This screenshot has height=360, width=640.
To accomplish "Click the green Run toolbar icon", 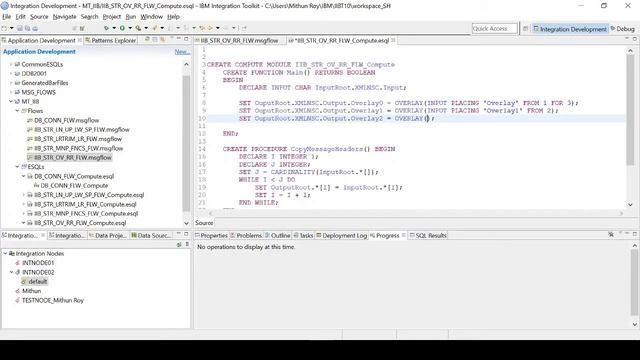I will [x=122, y=28].
